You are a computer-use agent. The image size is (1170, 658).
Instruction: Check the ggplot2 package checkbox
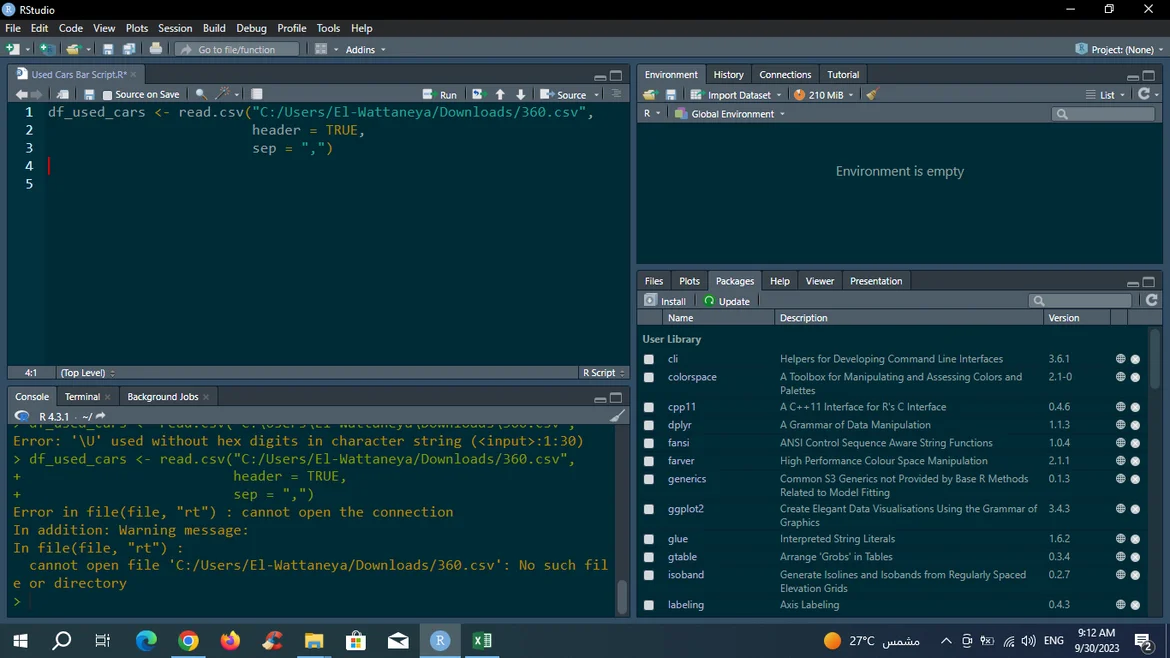(x=649, y=509)
